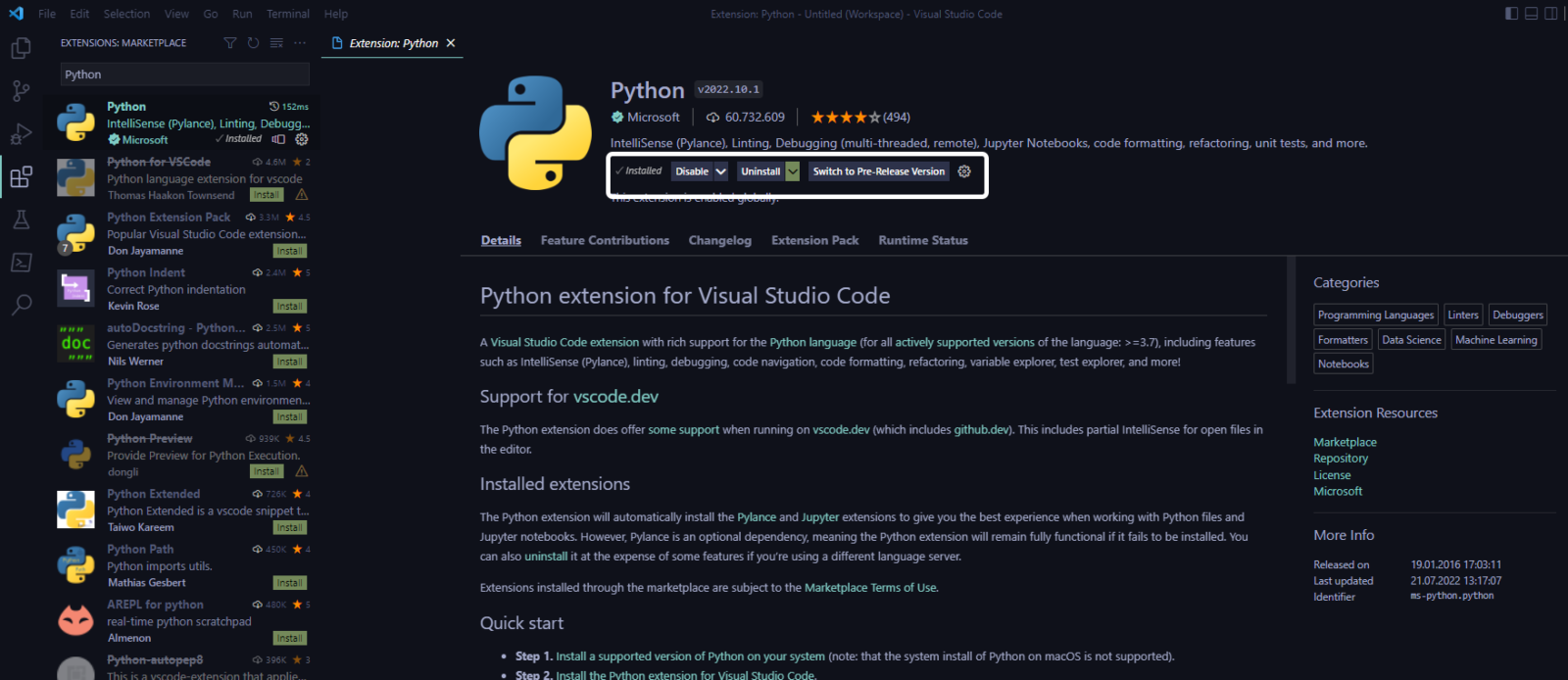Switch to the Changelog tab
The image size is (1568, 680).
click(719, 240)
